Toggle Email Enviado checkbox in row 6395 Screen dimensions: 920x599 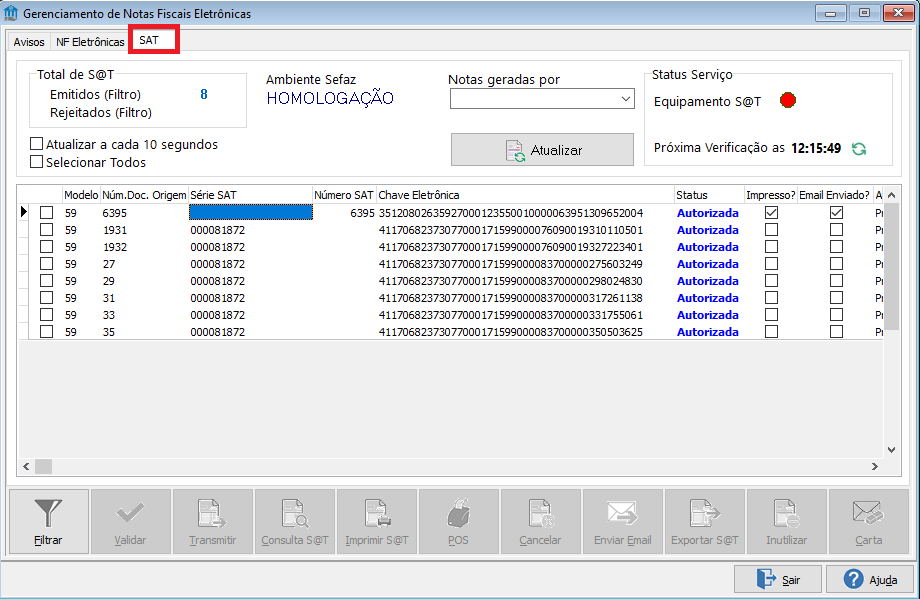[837, 212]
